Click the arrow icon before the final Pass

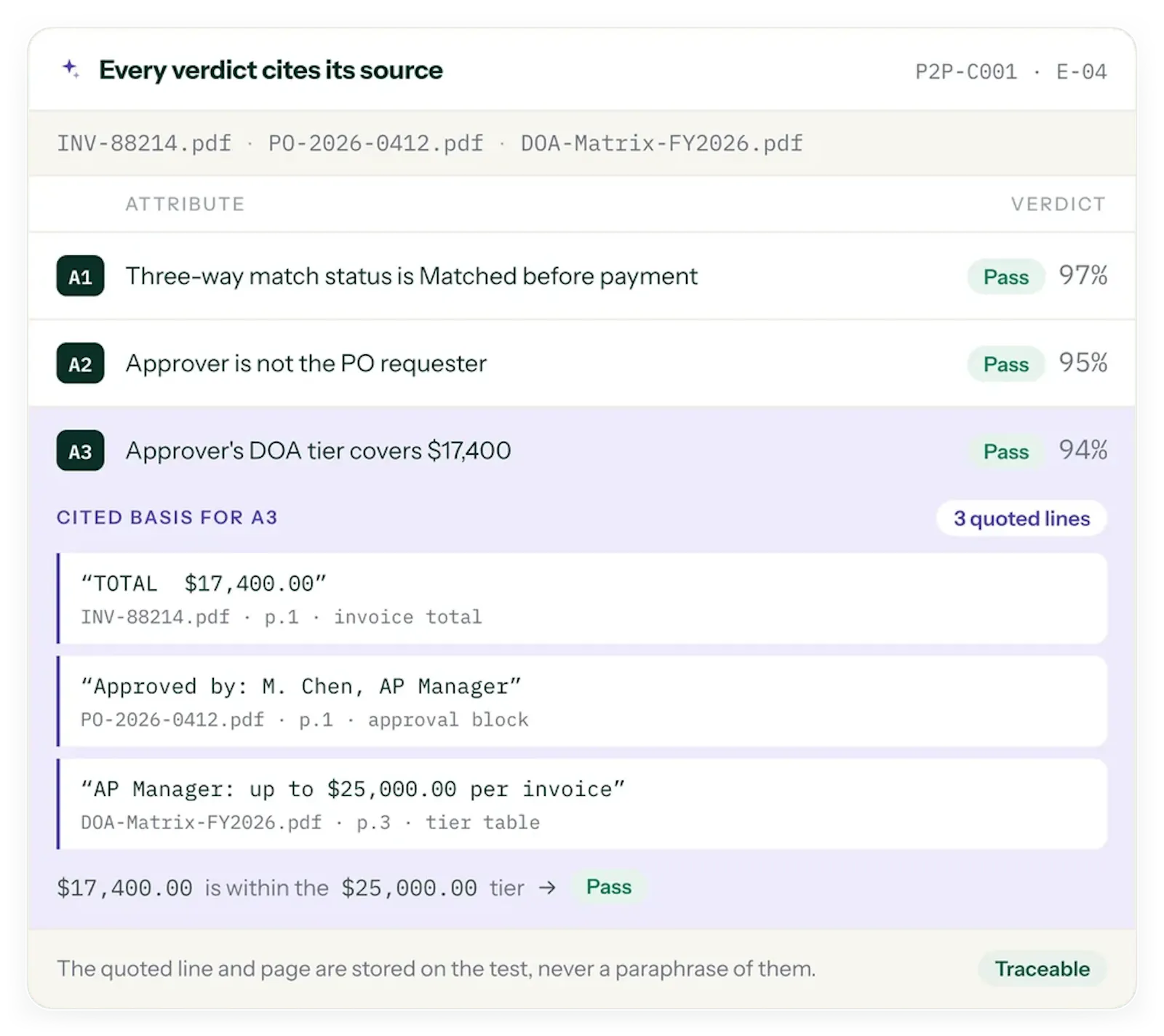(x=547, y=888)
